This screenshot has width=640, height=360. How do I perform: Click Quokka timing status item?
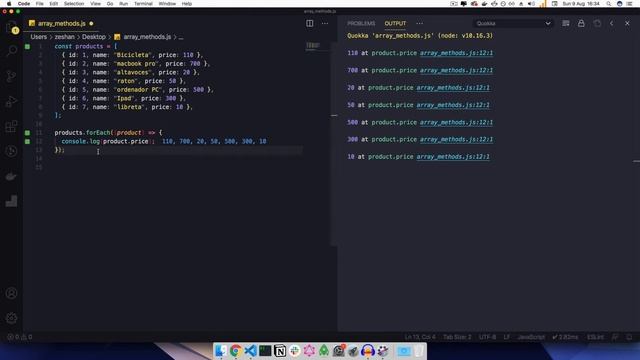(565, 337)
